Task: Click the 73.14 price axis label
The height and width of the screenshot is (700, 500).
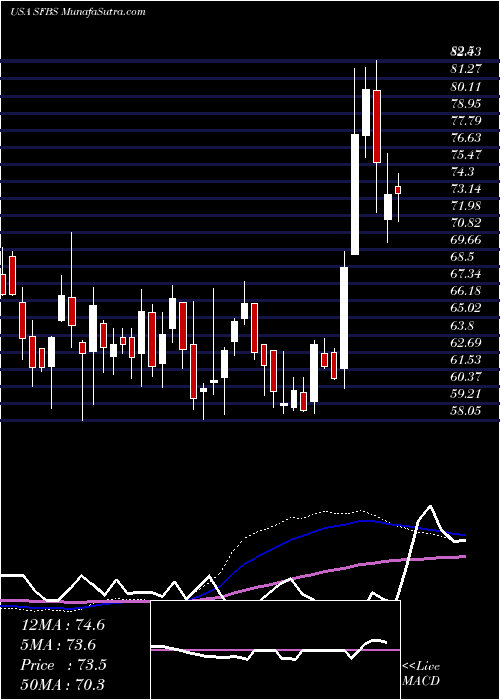Action: [466, 189]
